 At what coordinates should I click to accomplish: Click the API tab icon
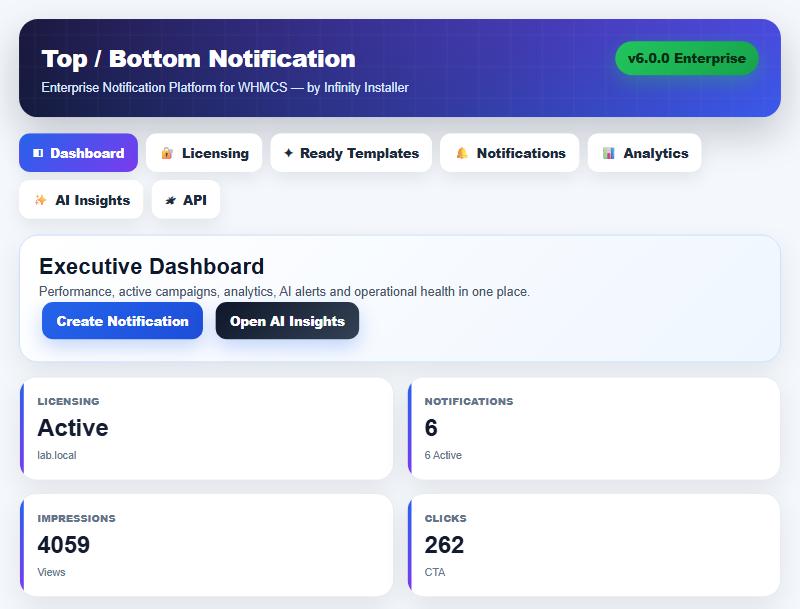pyautogui.click(x=170, y=200)
